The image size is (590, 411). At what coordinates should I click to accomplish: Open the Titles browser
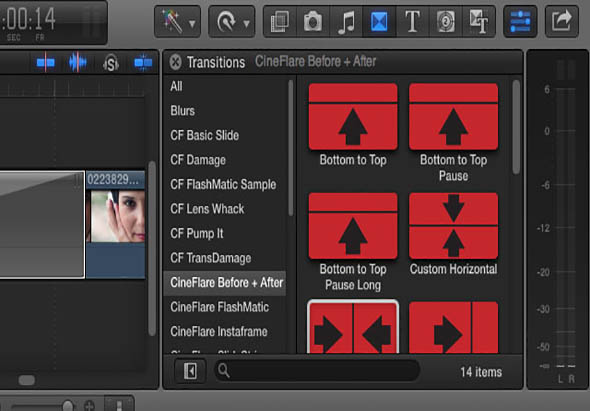pyautogui.click(x=412, y=21)
